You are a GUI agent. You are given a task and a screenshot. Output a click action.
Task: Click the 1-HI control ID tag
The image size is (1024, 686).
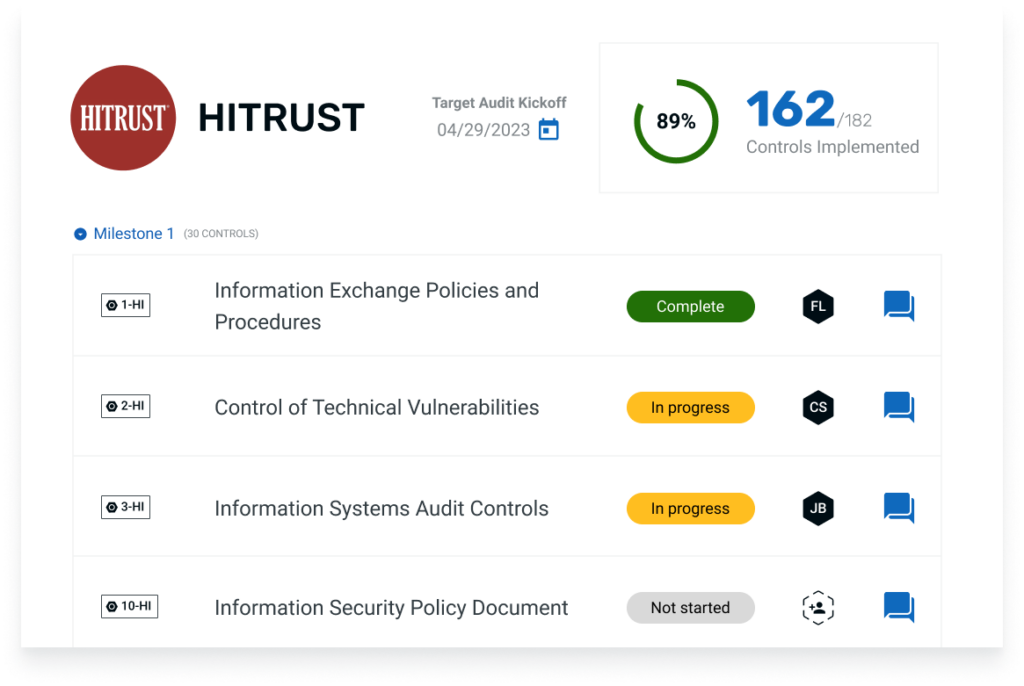(x=126, y=306)
